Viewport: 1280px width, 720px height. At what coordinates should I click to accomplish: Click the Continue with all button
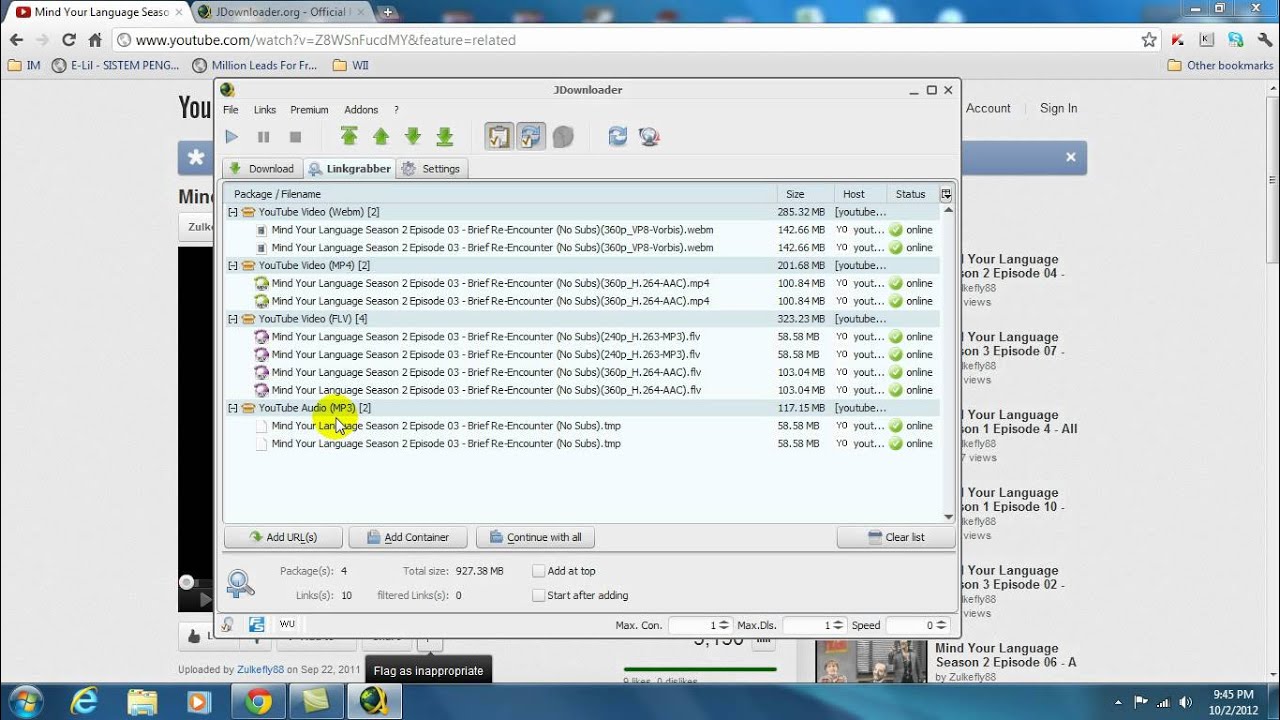535,537
